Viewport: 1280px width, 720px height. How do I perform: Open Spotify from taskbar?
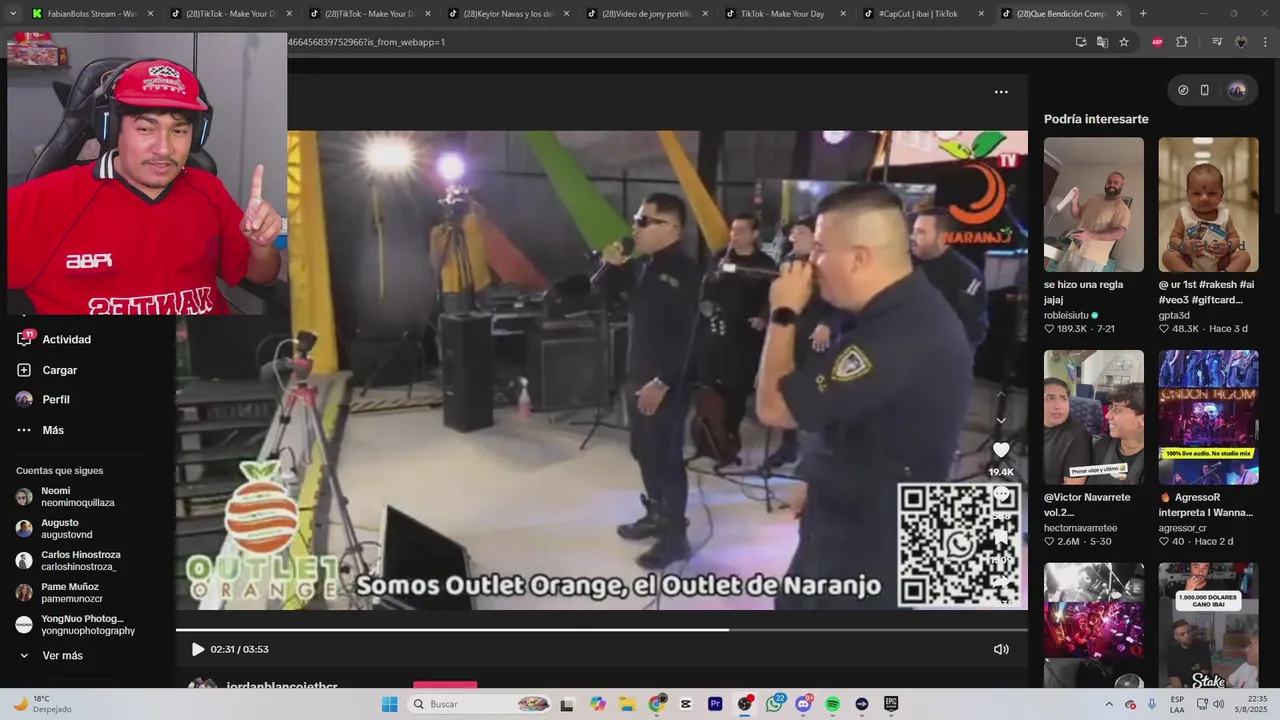click(x=833, y=704)
